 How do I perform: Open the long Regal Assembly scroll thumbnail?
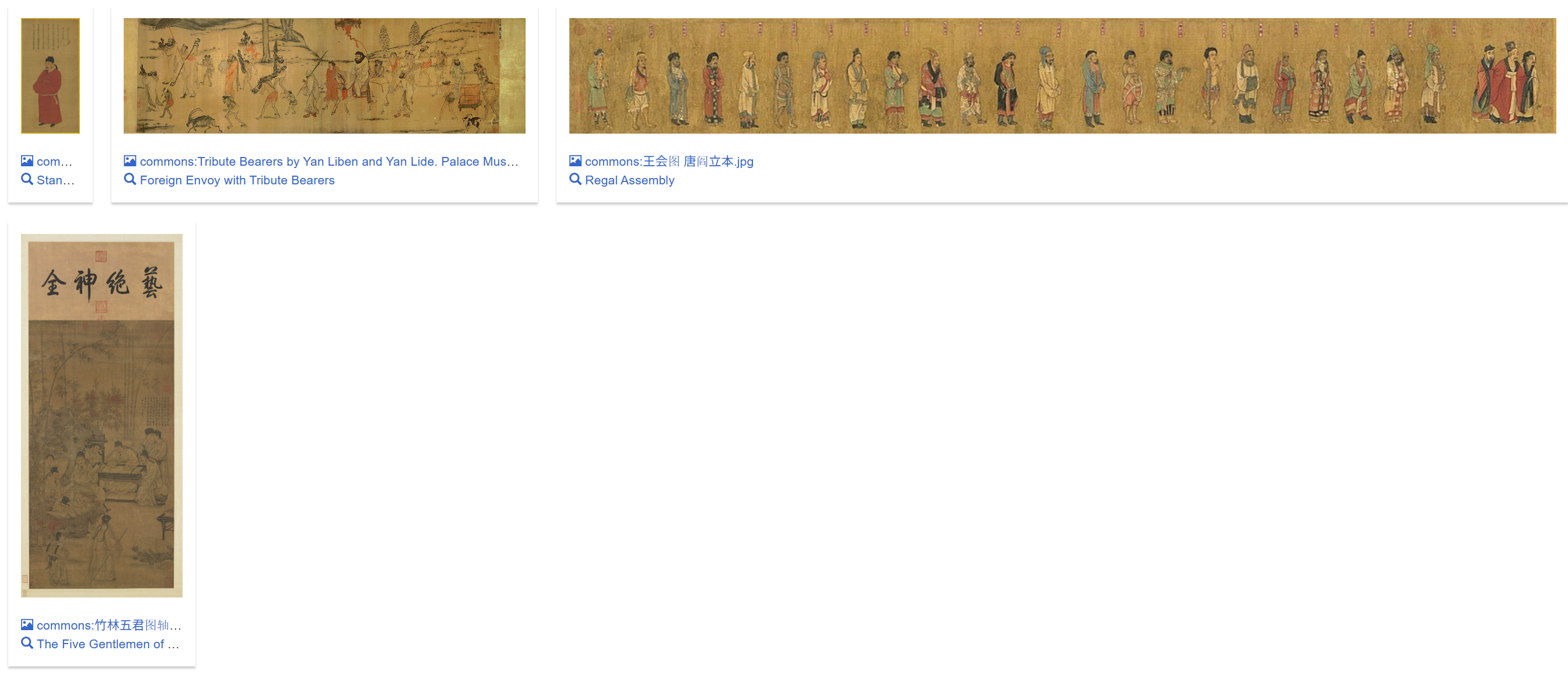[x=1062, y=75]
